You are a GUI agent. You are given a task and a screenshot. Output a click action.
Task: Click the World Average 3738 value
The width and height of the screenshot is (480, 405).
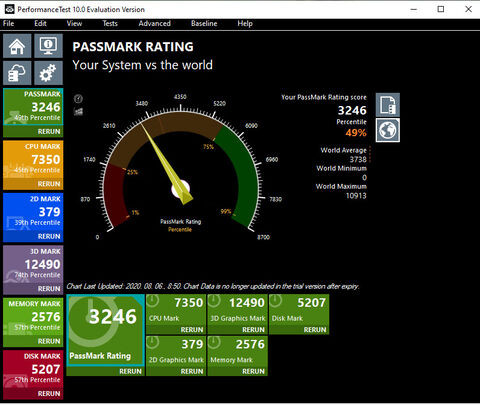pos(358,159)
